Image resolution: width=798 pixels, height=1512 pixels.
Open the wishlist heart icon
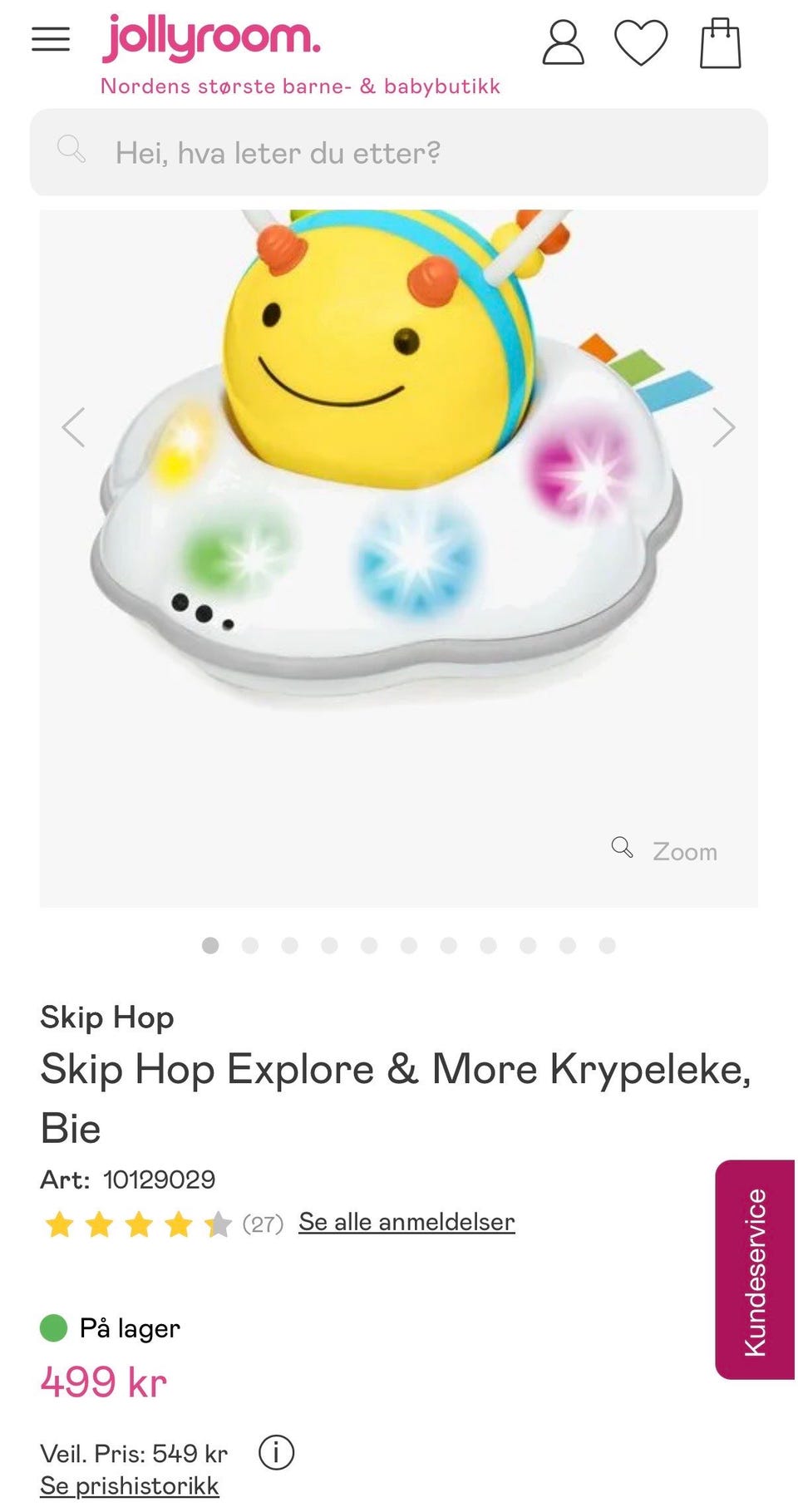641,42
